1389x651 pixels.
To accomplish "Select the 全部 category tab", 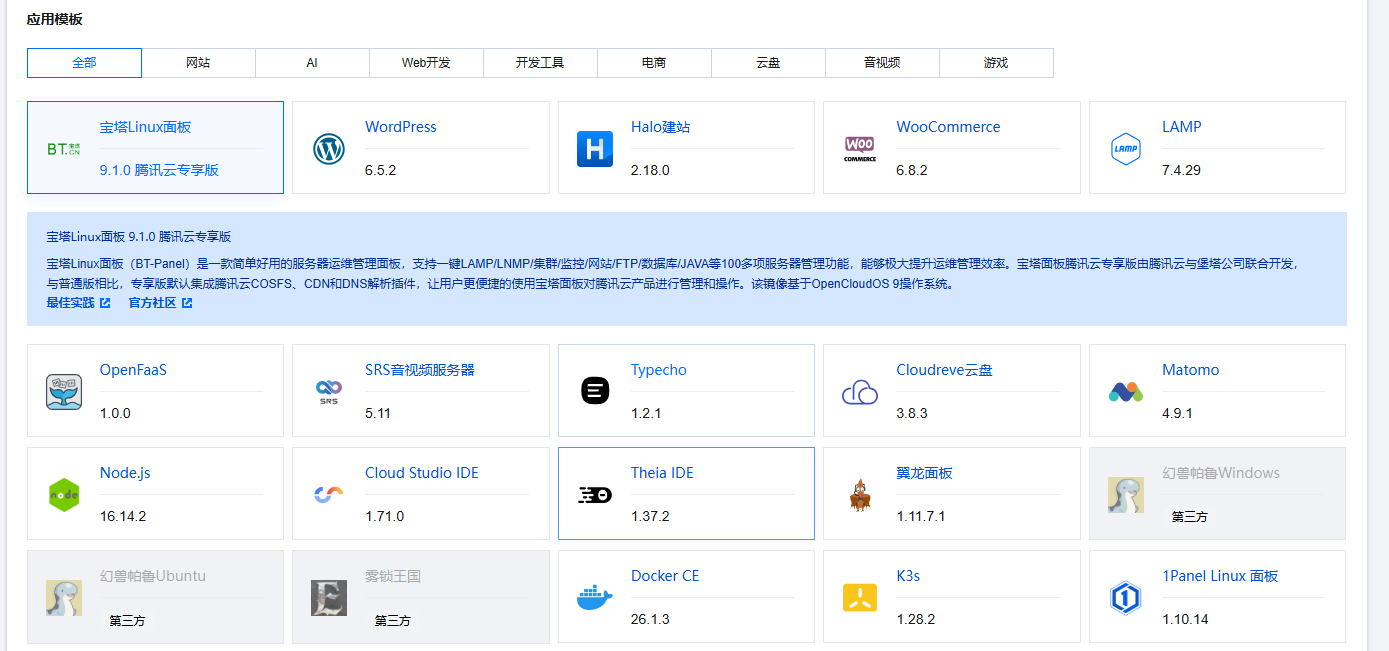I will 84,62.
